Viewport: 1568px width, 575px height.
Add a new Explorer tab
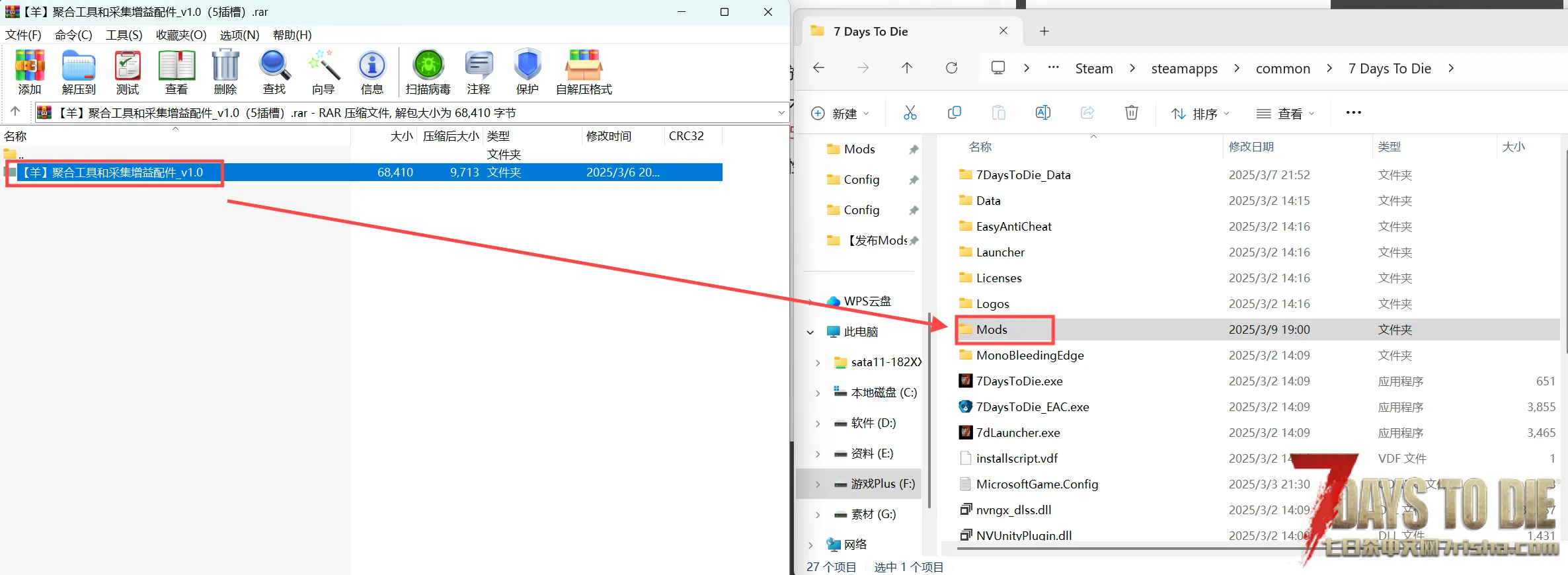pos(1044,31)
